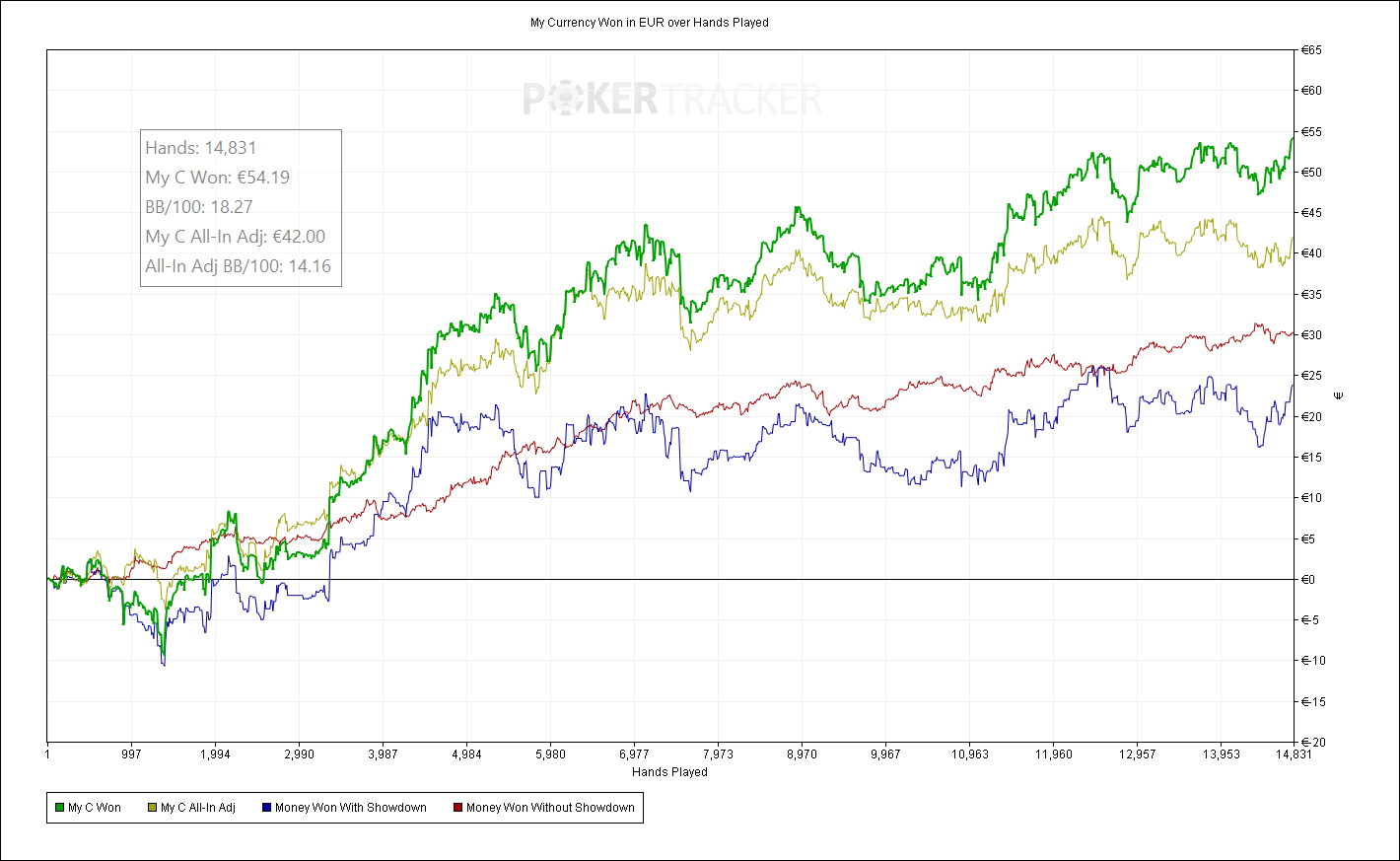Click the "6,977" hands axis tick label

634,754
